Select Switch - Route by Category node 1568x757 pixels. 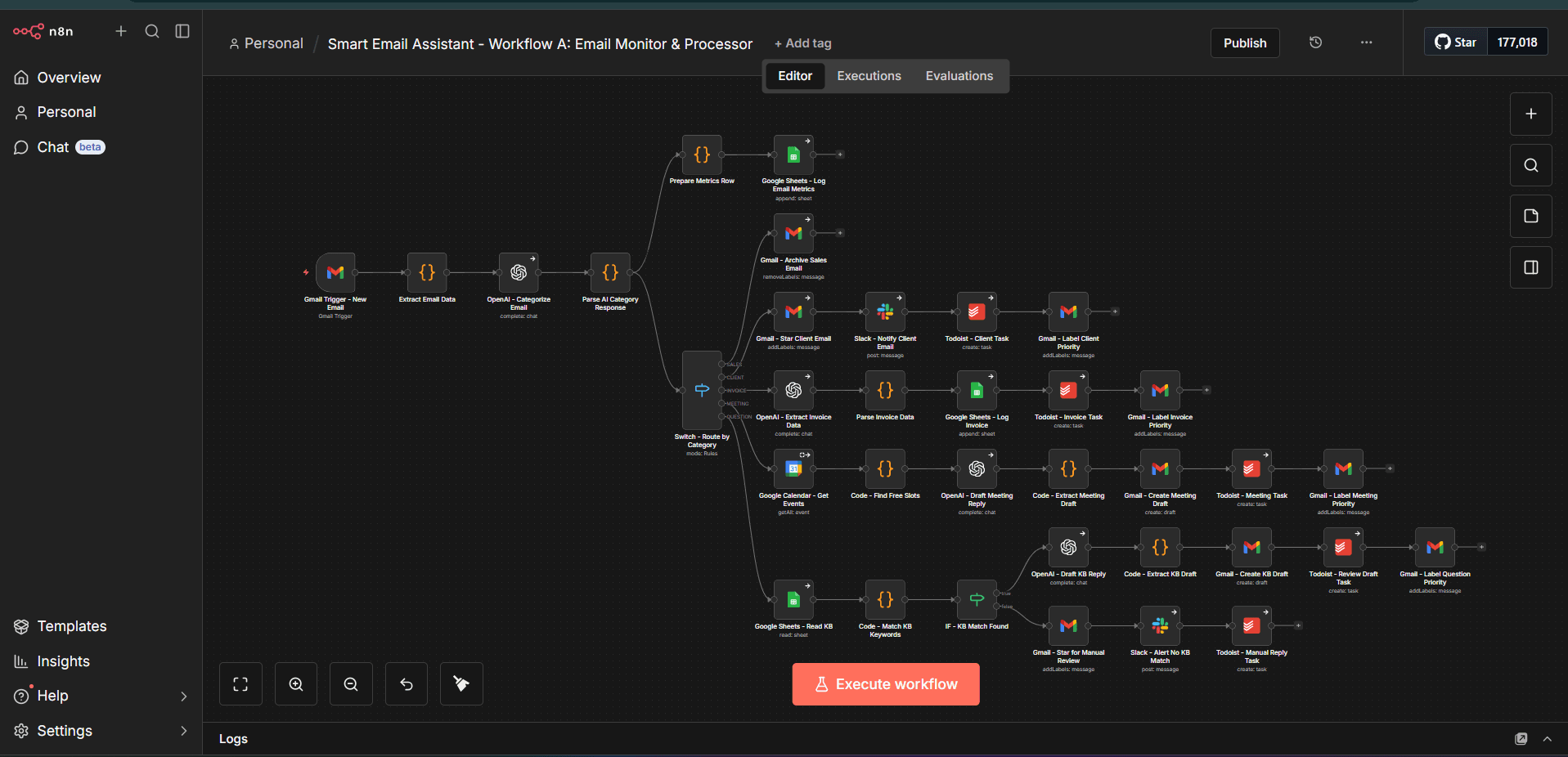point(702,390)
